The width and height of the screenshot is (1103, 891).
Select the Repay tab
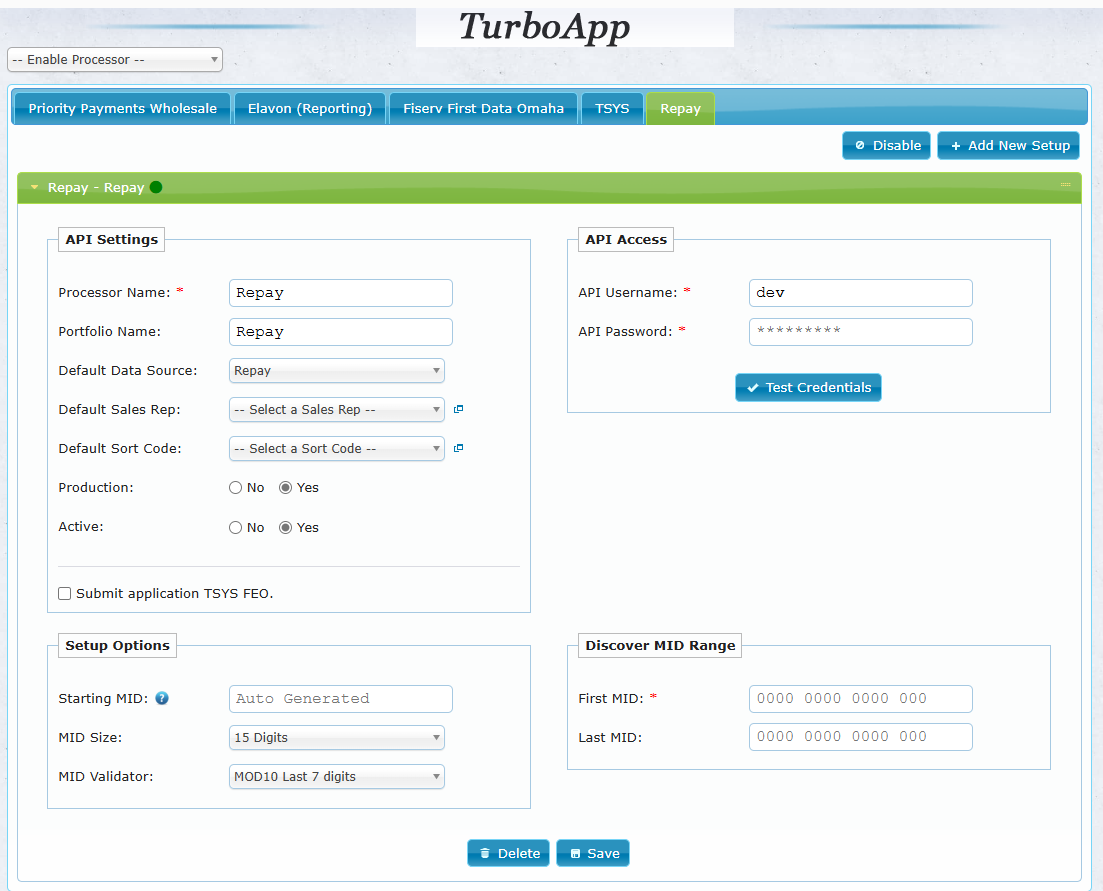pyautogui.click(x=680, y=109)
